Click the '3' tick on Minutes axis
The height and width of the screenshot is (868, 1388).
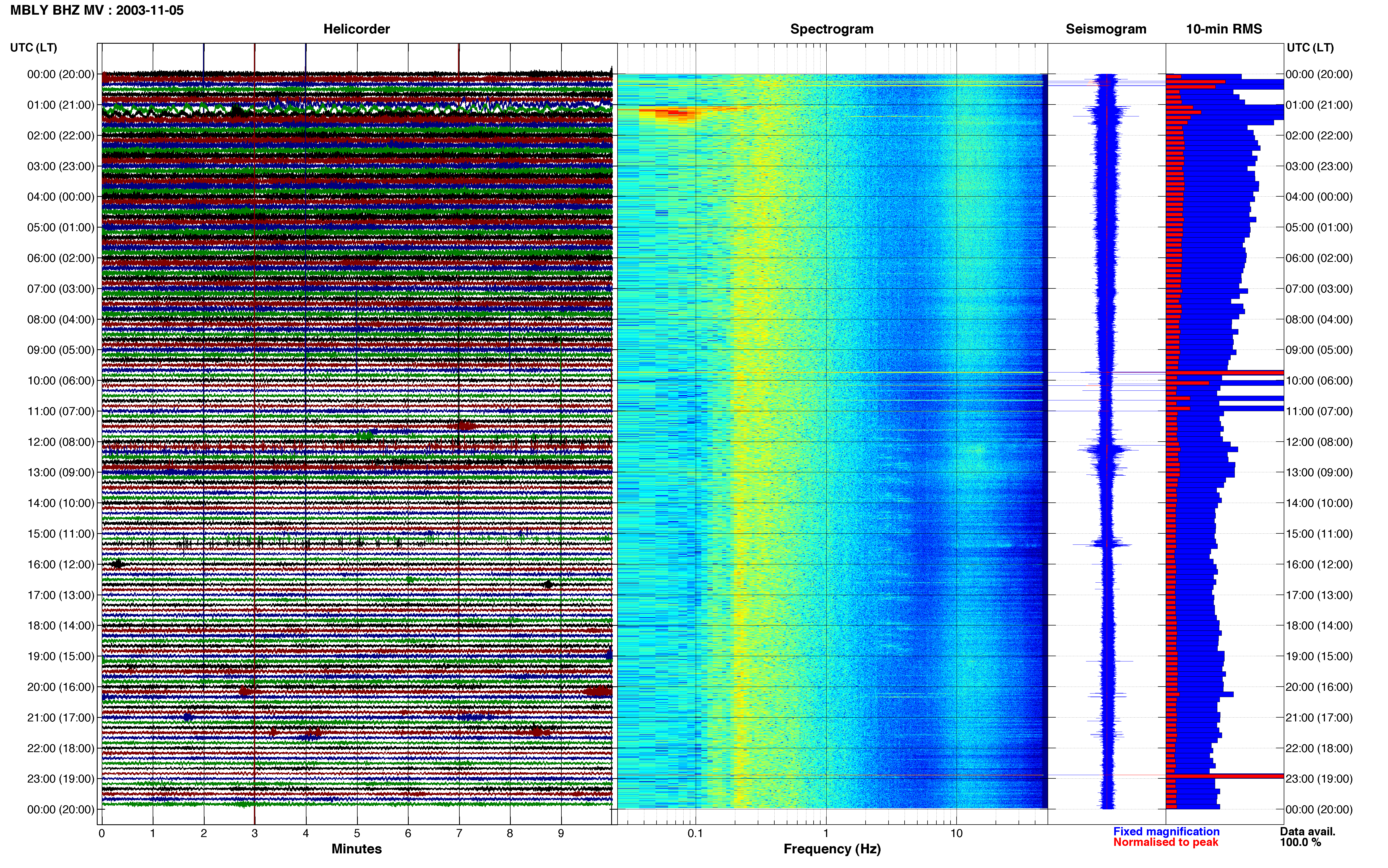point(255,833)
